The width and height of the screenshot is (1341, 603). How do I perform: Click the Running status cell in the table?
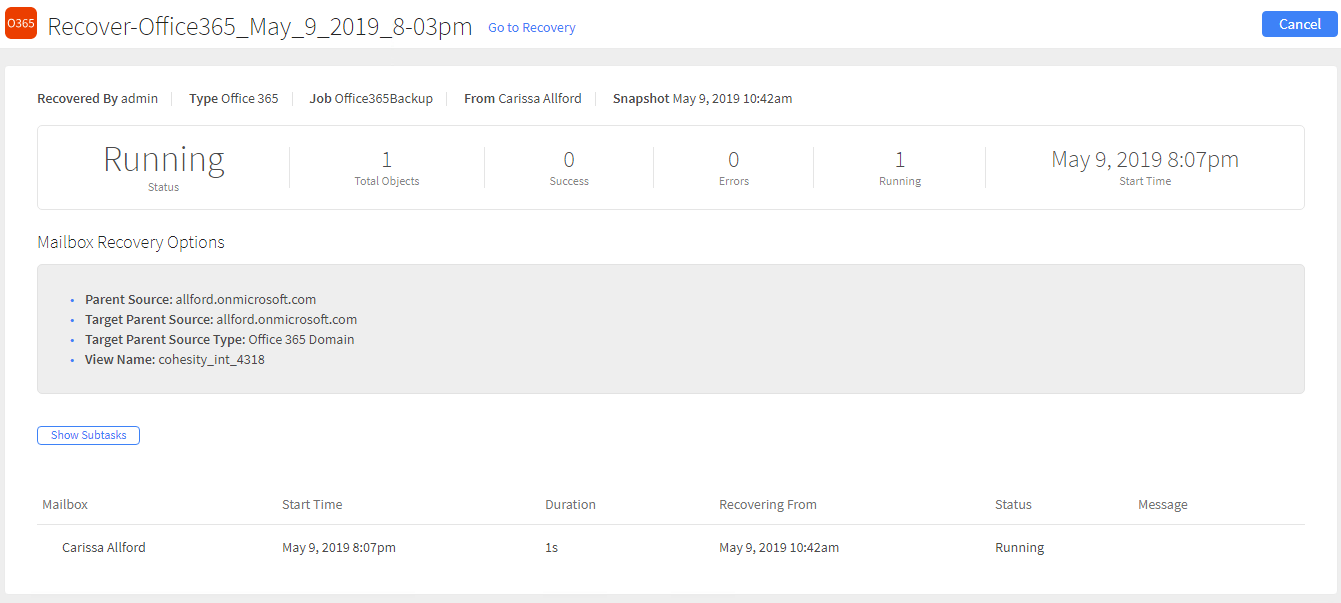(1019, 548)
